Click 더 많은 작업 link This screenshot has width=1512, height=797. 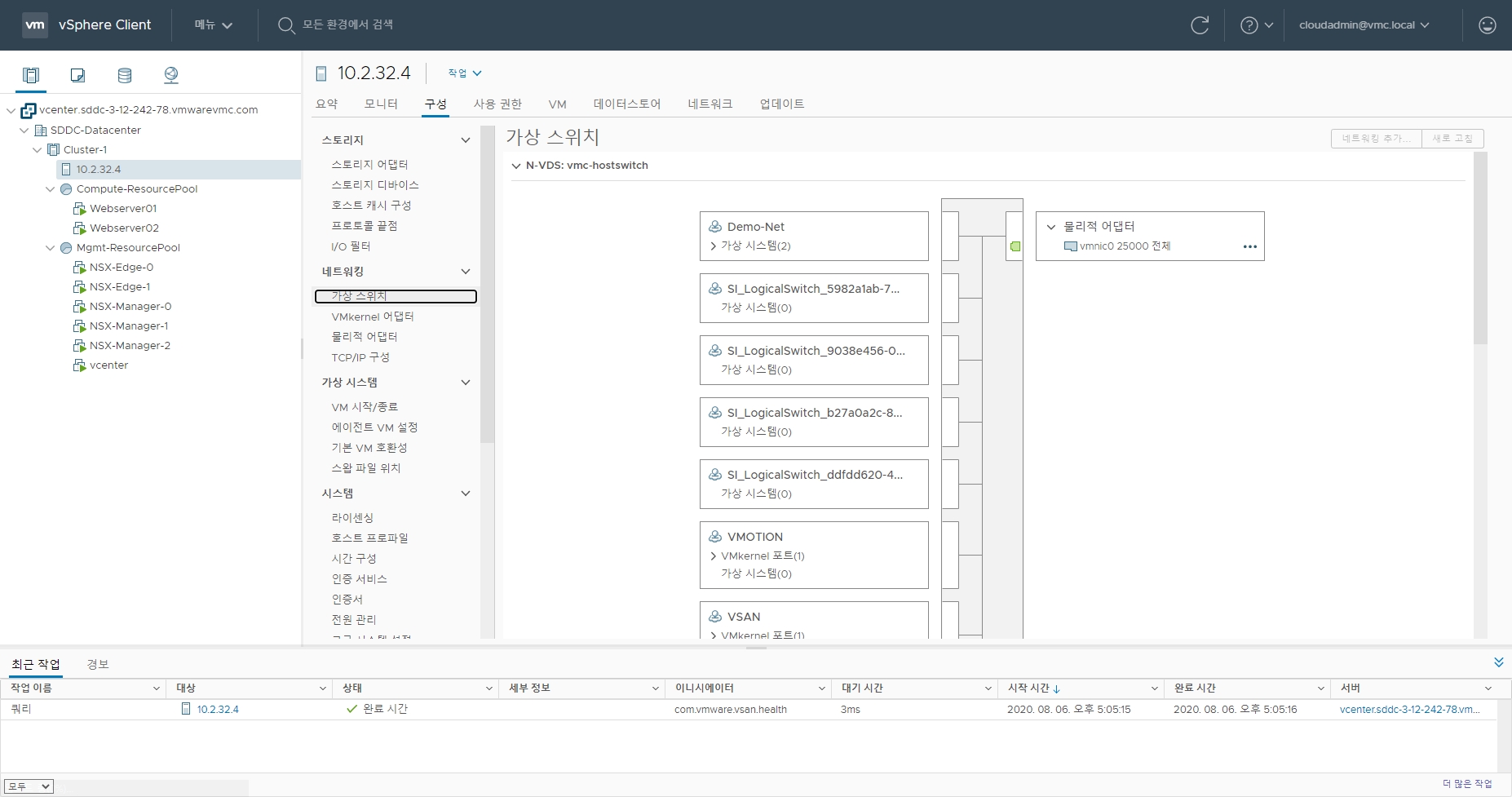click(x=1467, y=784)
